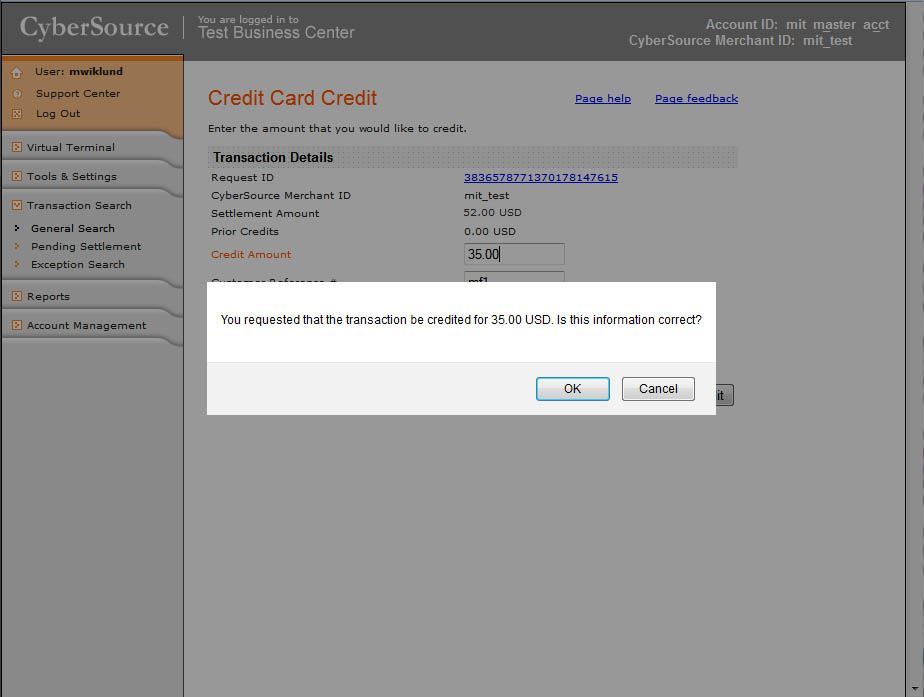Viewport: 924px width, 697px height.
Task: Open the Request ID number link
Action: pos(540,177)
